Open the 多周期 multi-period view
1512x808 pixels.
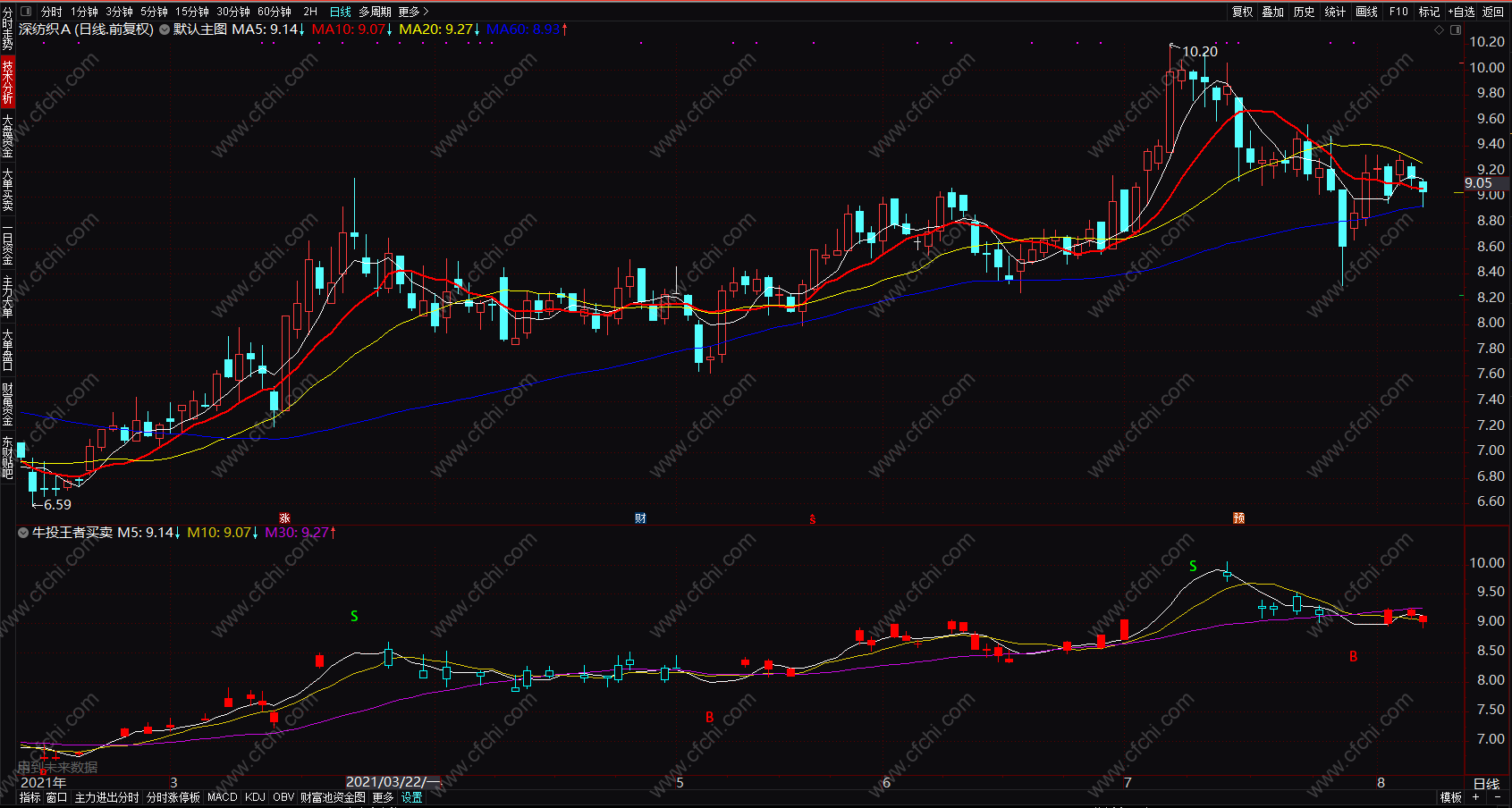click(375, 12)
